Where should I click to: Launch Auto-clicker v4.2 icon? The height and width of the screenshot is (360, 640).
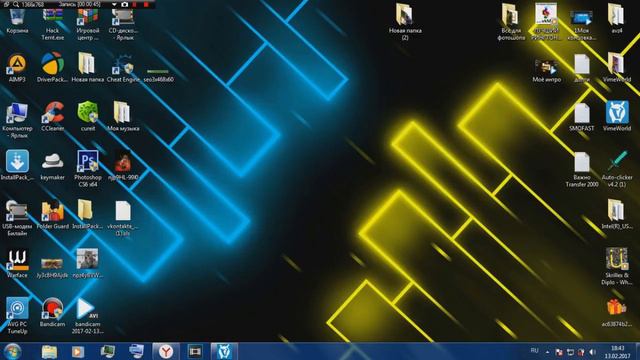coord(617,168)
